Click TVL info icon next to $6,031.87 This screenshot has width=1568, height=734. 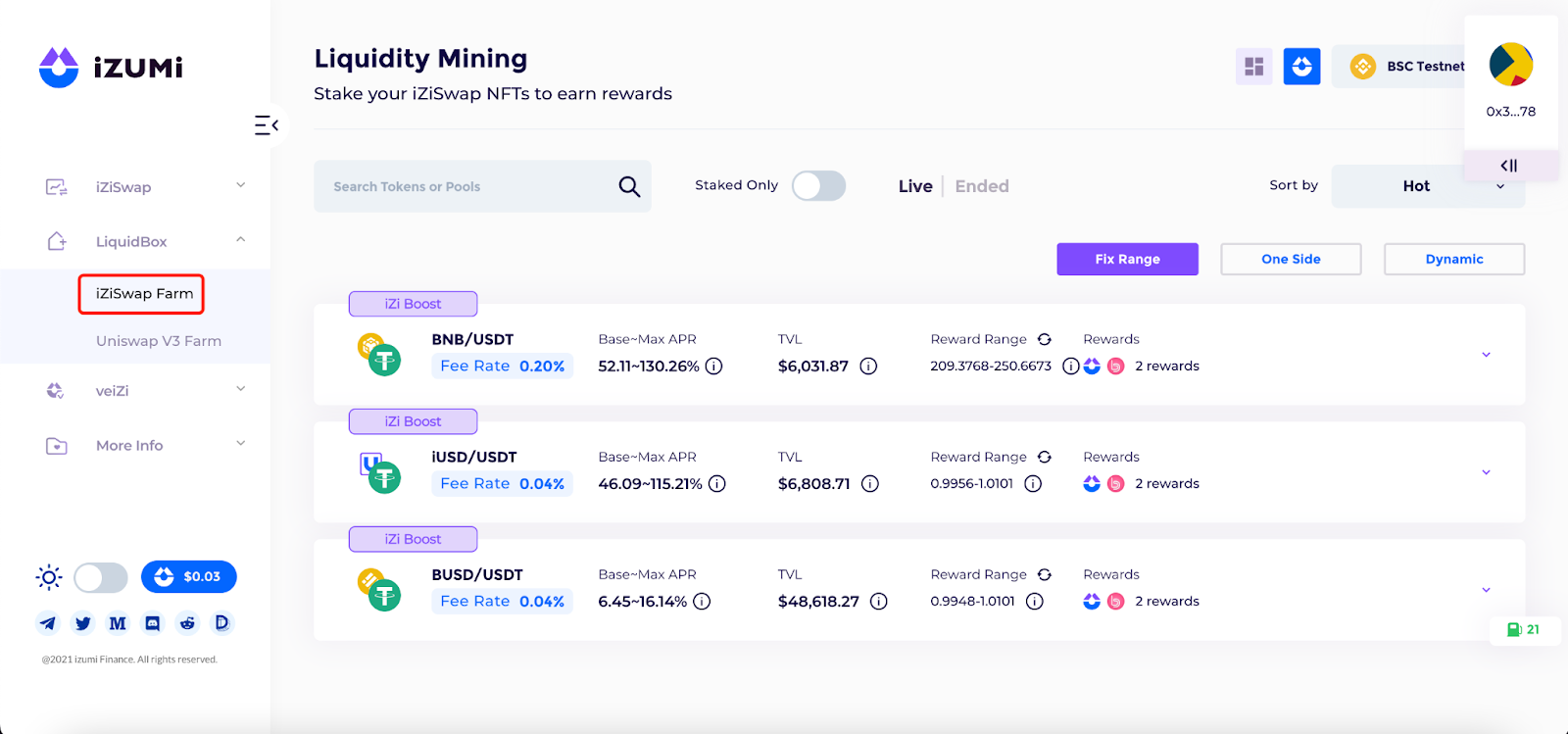[868, 366]
